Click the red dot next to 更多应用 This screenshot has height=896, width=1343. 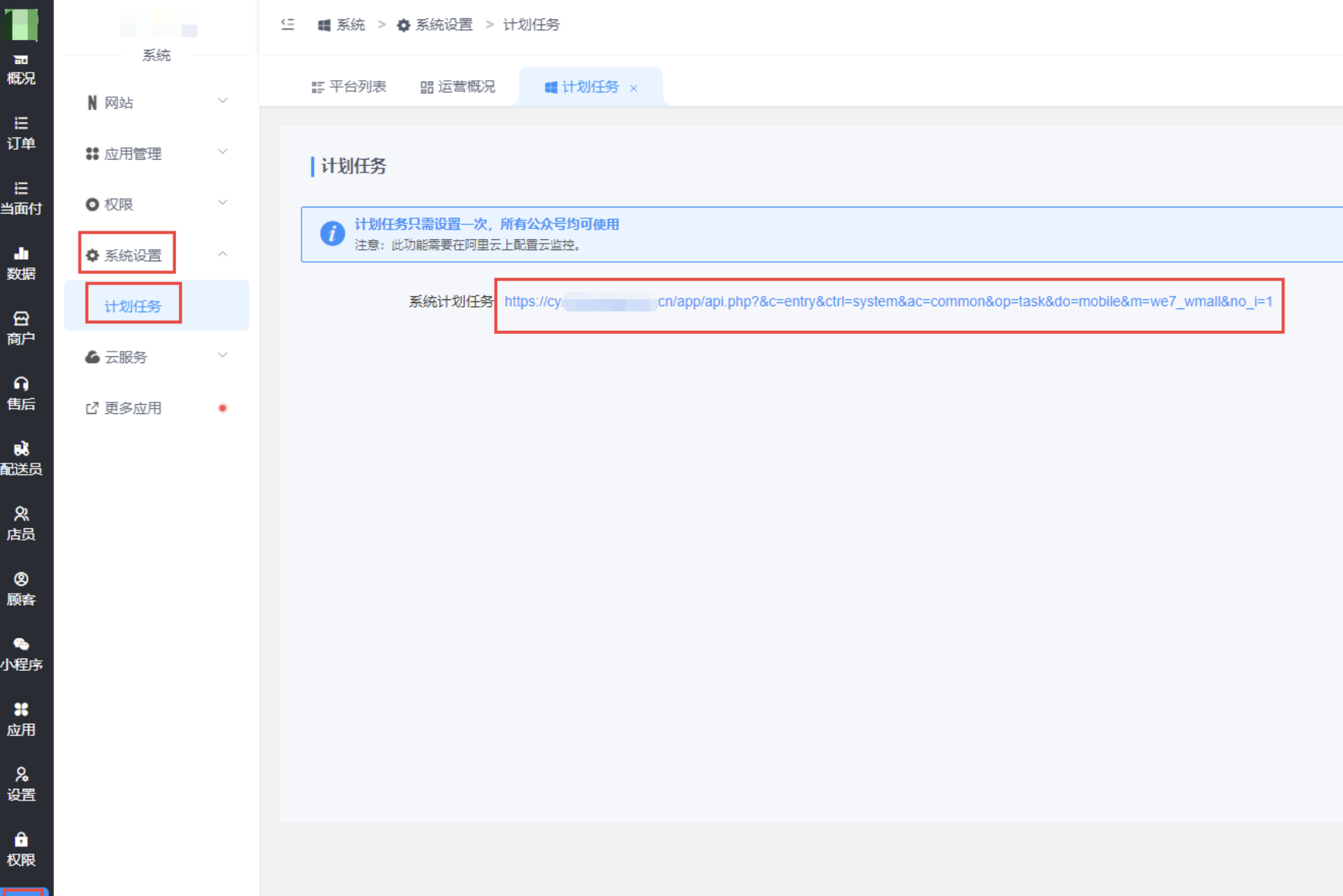click(222, 408)
